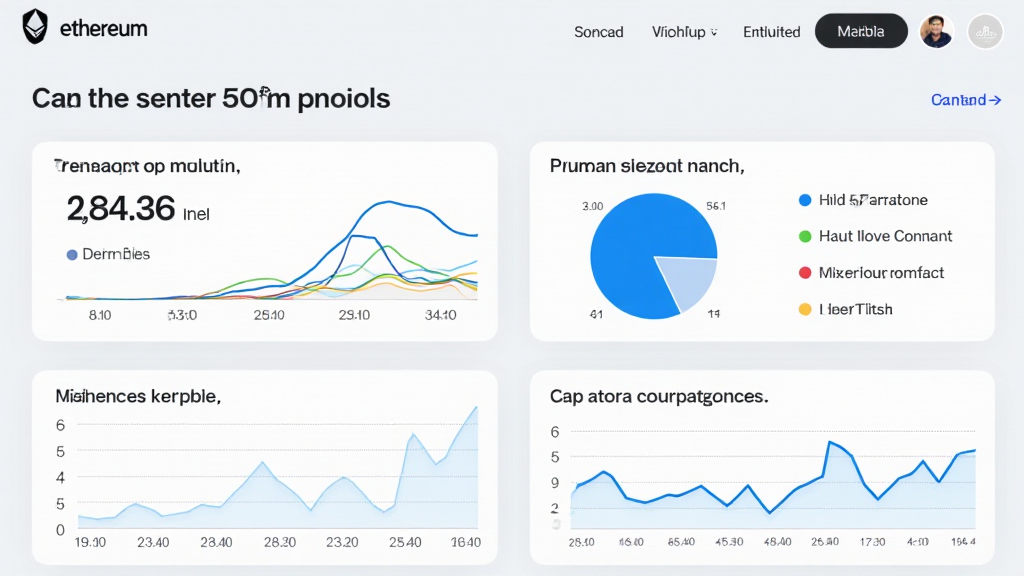Click the grey circular icon beside the avatar
The width and height of the screenshot is (1024, 576).
[x=985, y=31]
